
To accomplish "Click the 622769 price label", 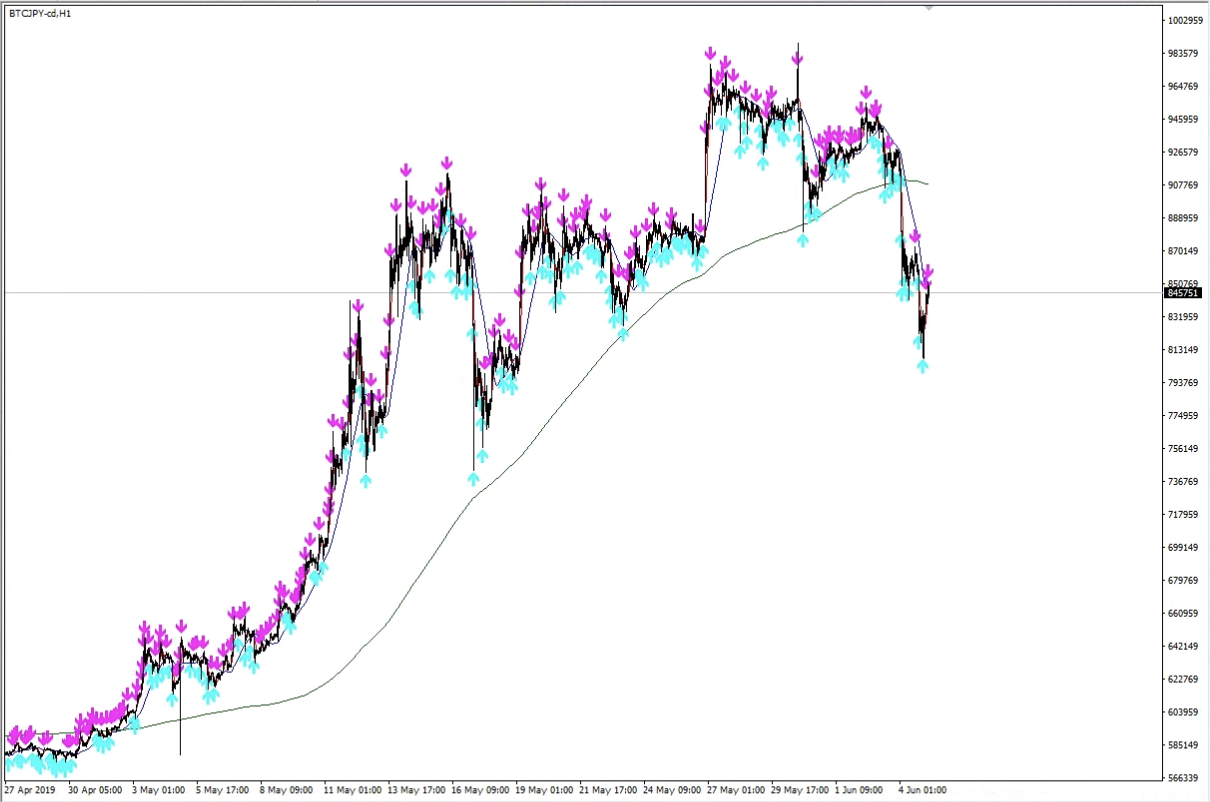I will tap(1184, 681).
